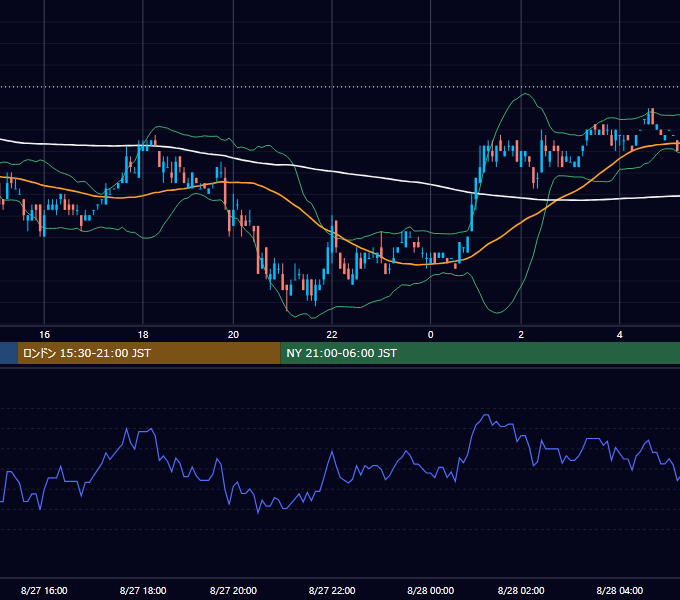Click the 8/27 18:00 date label
Screen dimensions: 680x600
143,590
